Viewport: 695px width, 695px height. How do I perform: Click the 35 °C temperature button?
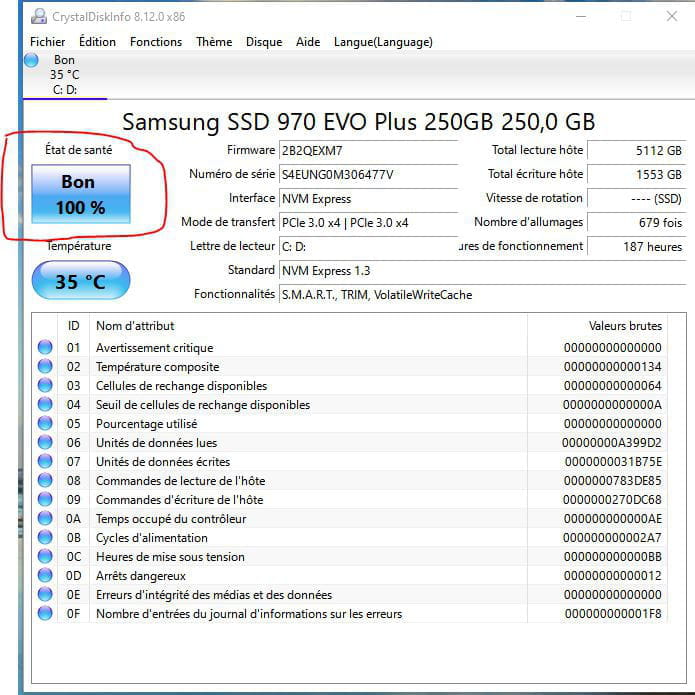coord(81,281)
